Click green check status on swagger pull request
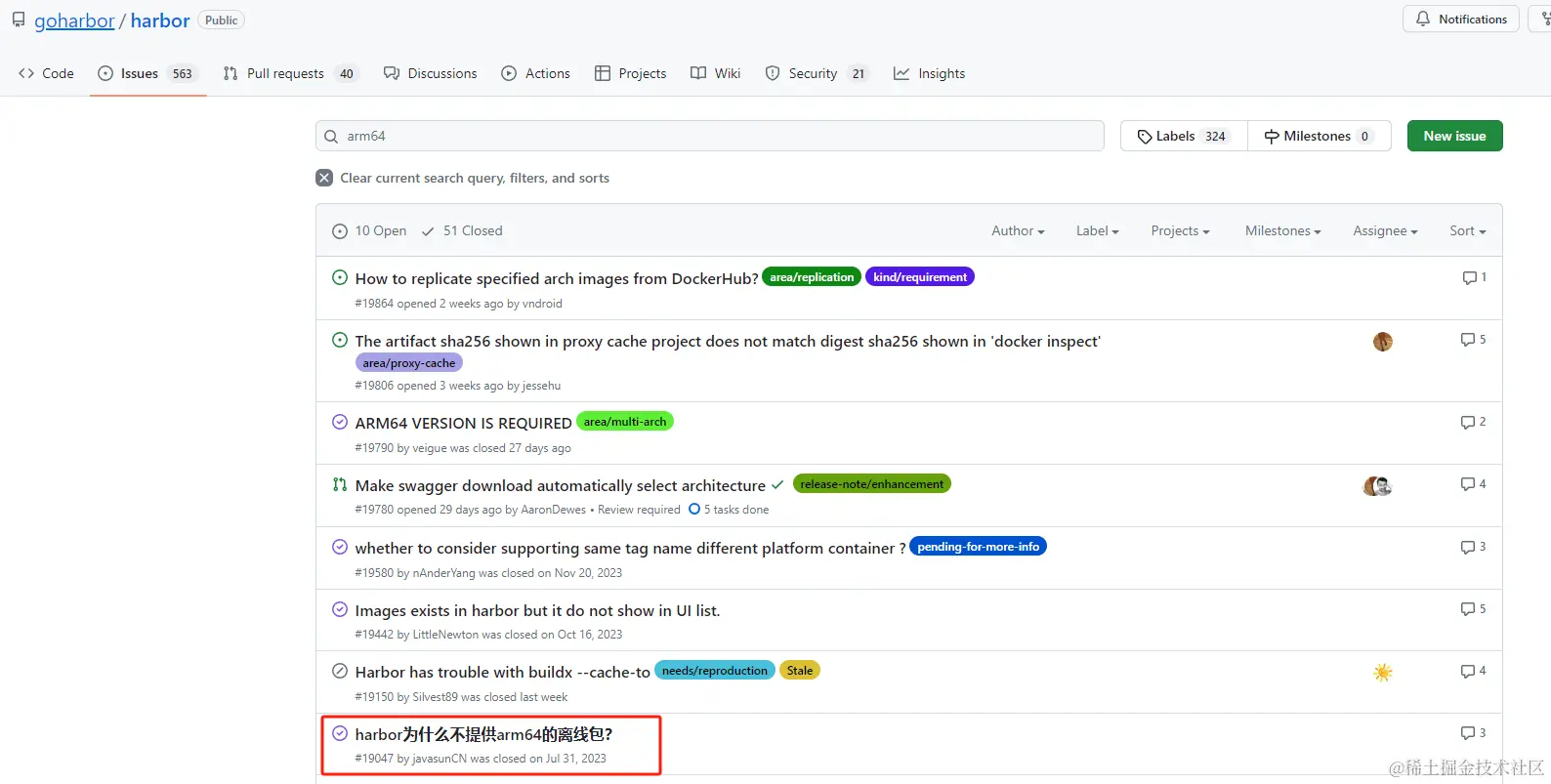This screenshot has height=784, width=1551. pos(777,484)
